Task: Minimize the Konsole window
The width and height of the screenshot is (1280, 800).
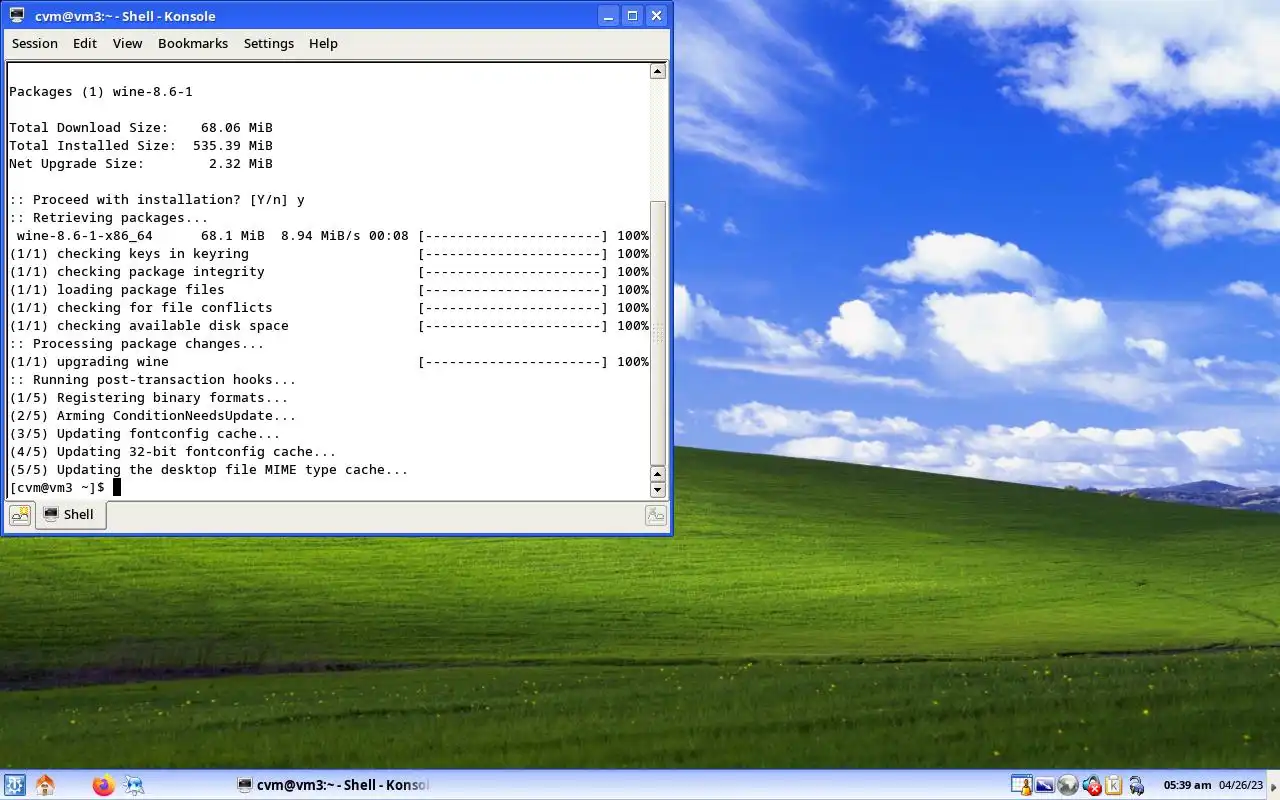Action: pos(609,15)
